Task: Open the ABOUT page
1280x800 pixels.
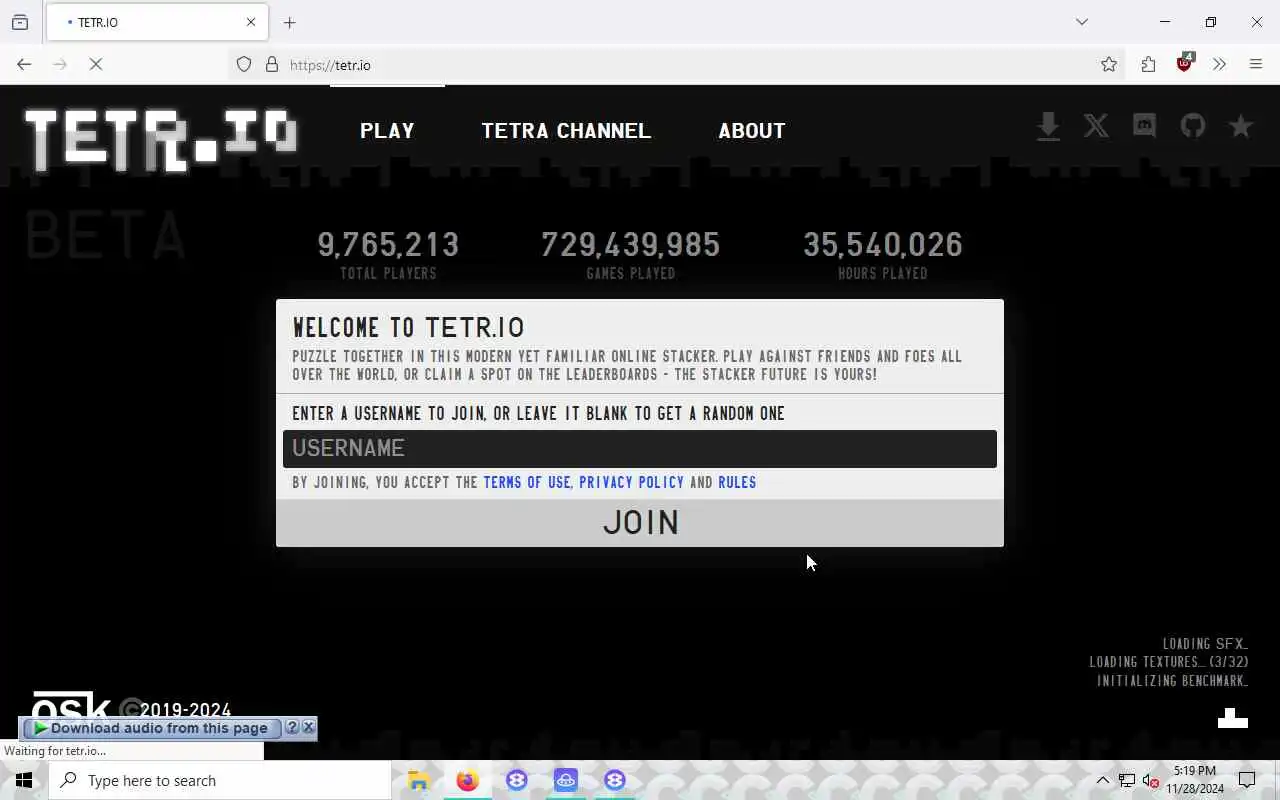Action: [x=752, y=131]
